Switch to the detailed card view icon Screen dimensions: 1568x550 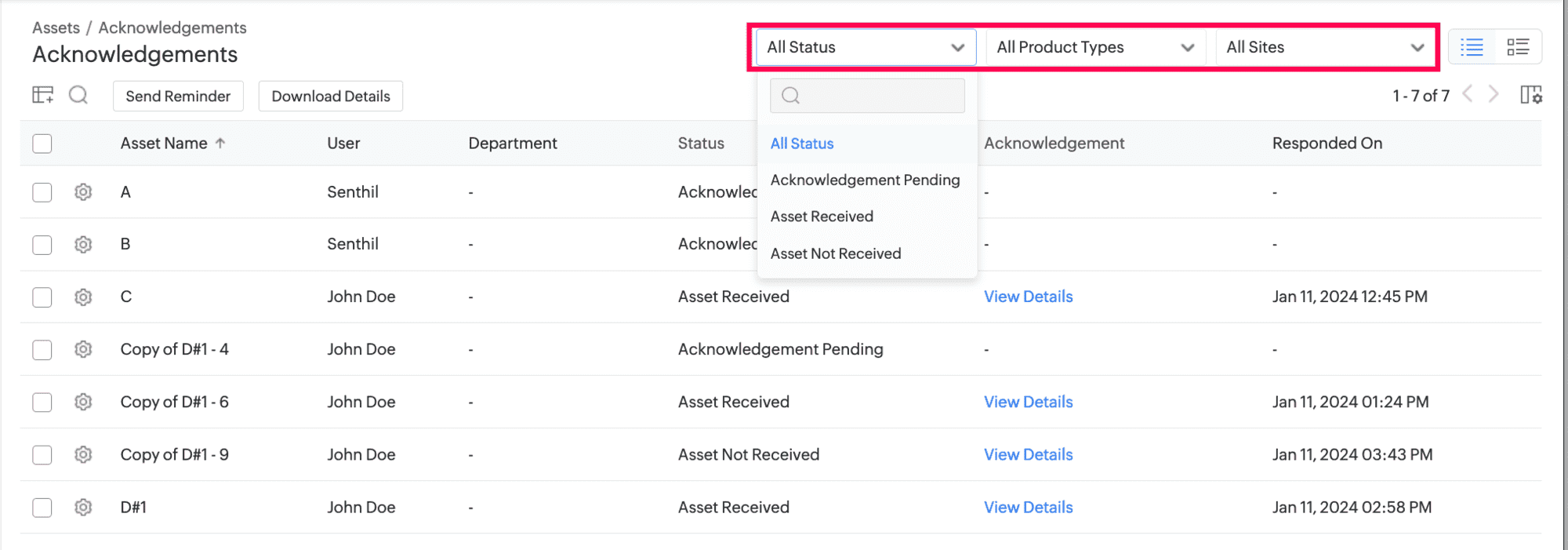tap(1518, 47)
